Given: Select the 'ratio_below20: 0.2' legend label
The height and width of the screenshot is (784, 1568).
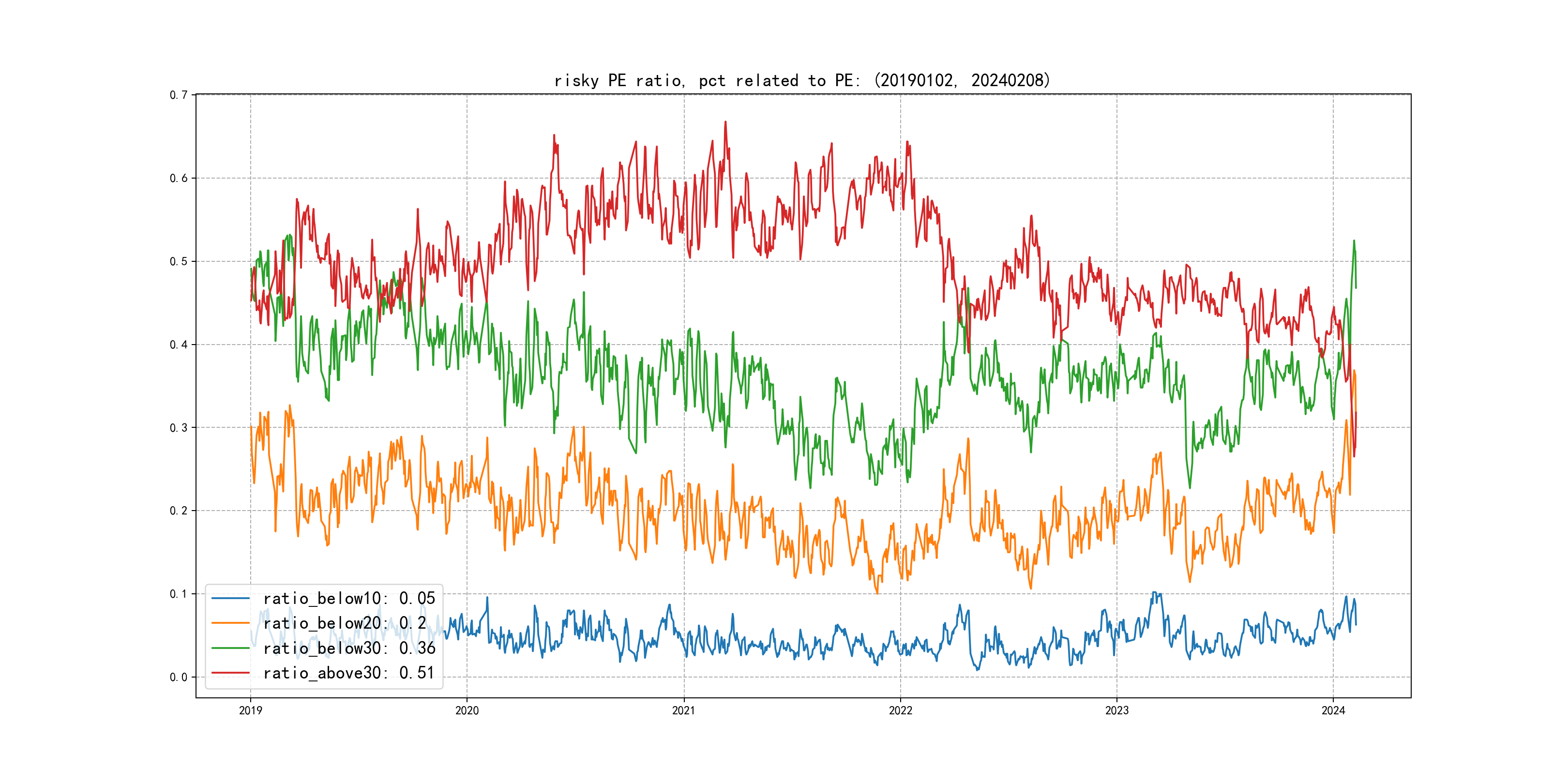Looking at the screenshot, I should pyautogui.click(x=345, y=623).
